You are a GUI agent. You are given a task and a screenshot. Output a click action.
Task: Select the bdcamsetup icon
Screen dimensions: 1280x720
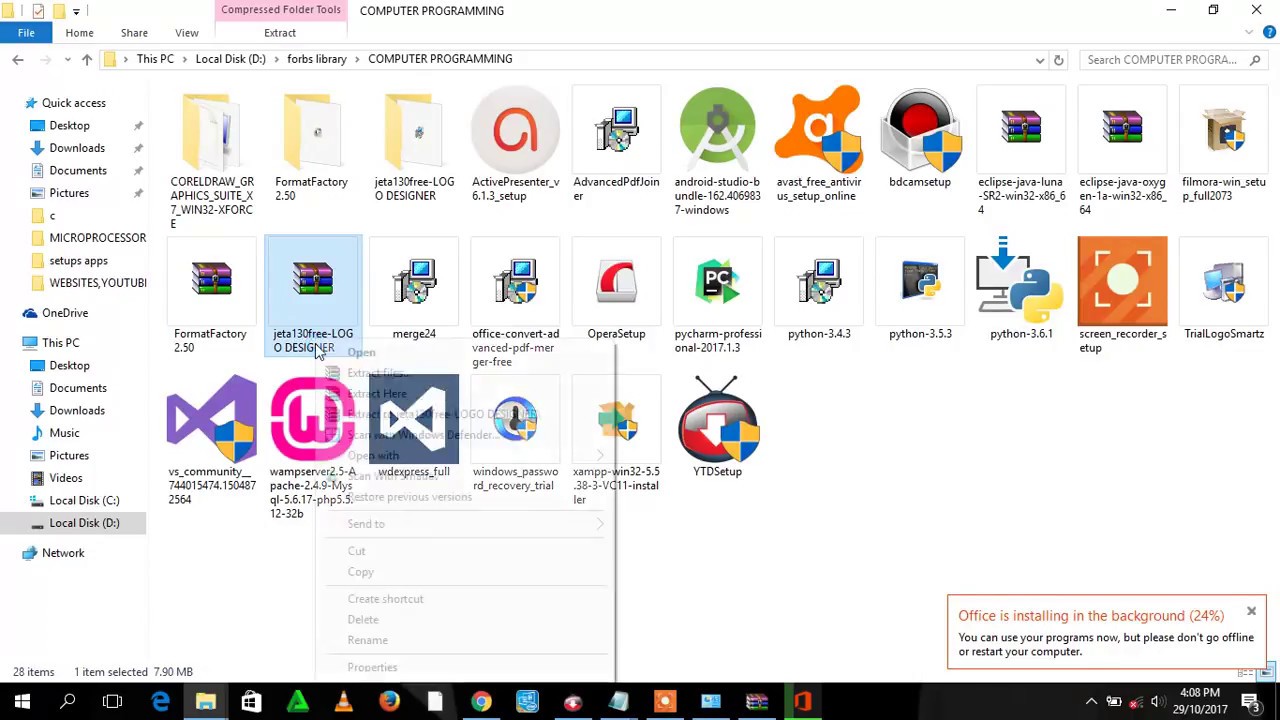click(x=920, y=130)
